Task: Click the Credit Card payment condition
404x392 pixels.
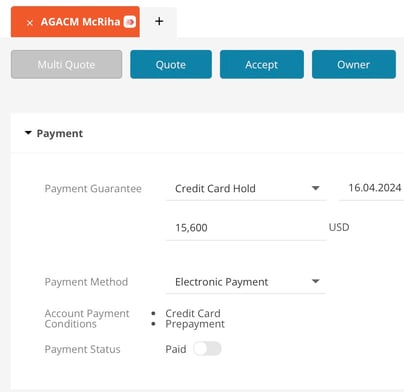Action: pyautogui.click(x=193, y=313)
